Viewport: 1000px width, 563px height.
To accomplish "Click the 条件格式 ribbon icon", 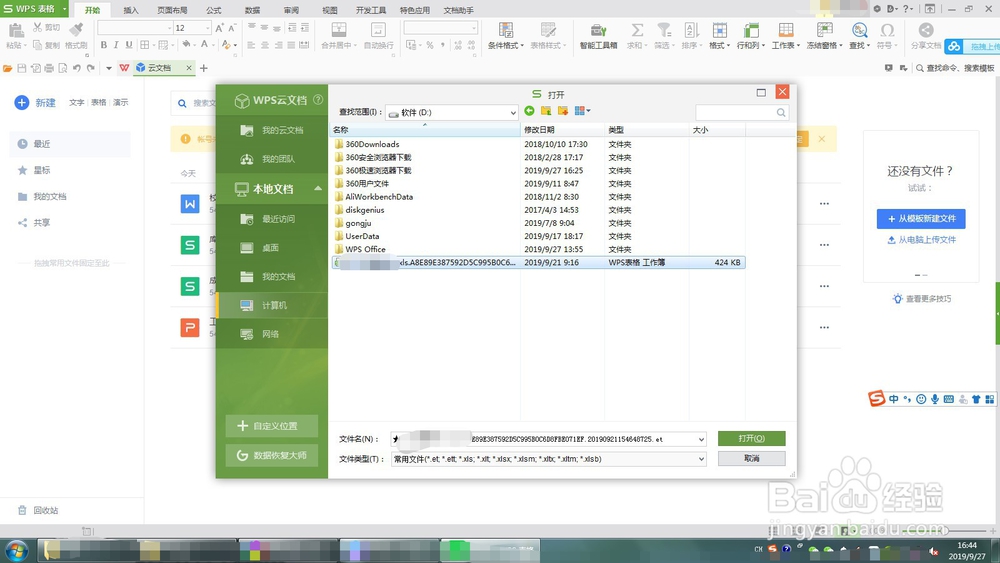I will [506, 36].
